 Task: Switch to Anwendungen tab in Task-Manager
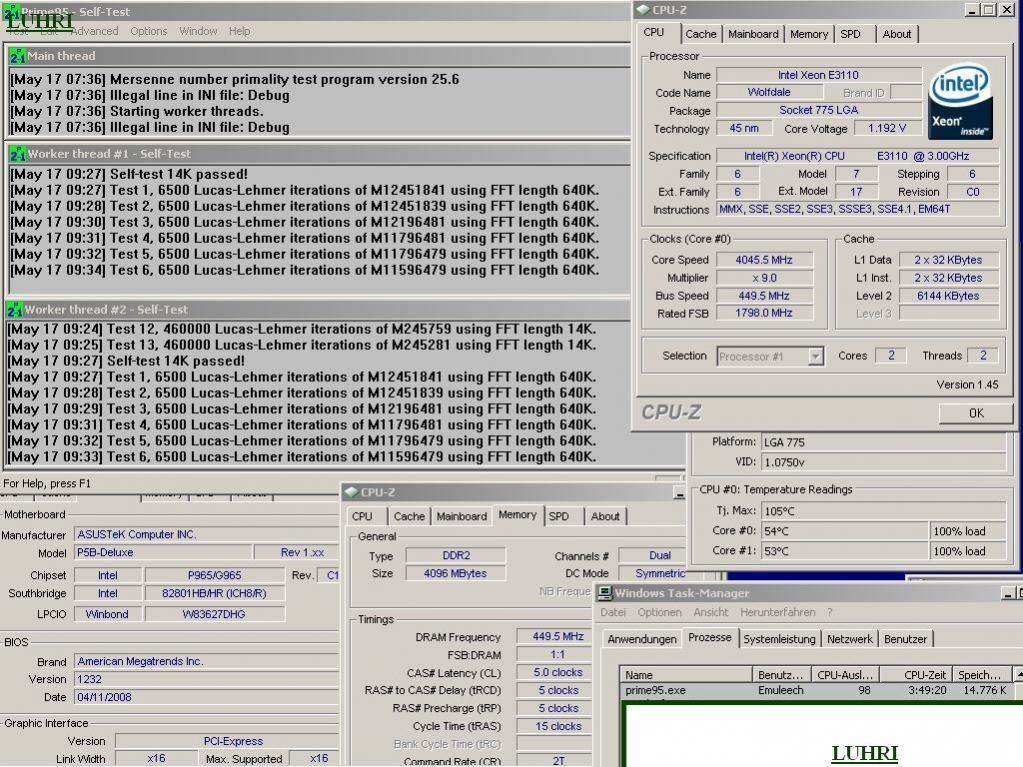(642, 639)
